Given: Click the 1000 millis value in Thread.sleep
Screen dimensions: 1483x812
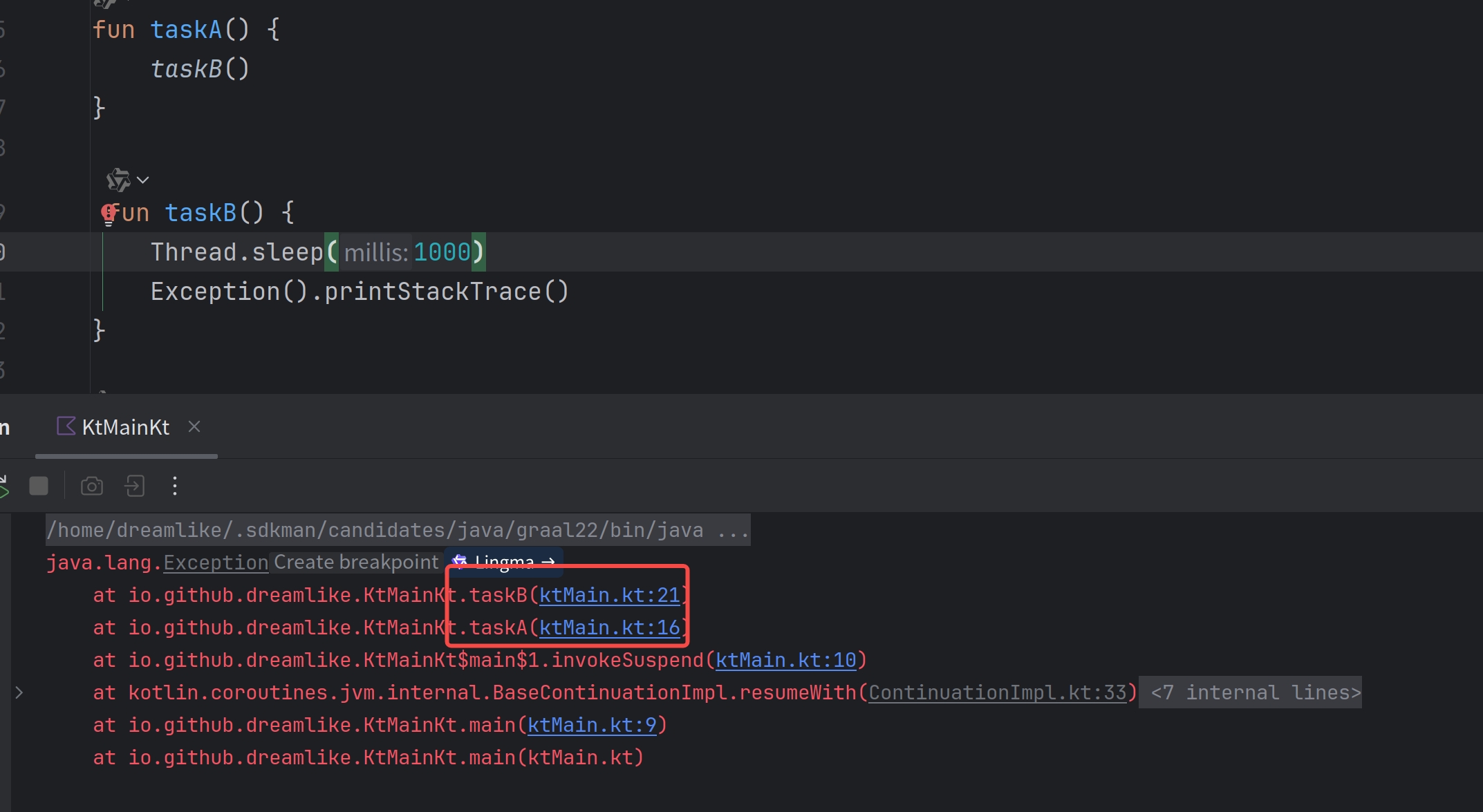Looking at the screenshot, I should coord(442,252).
